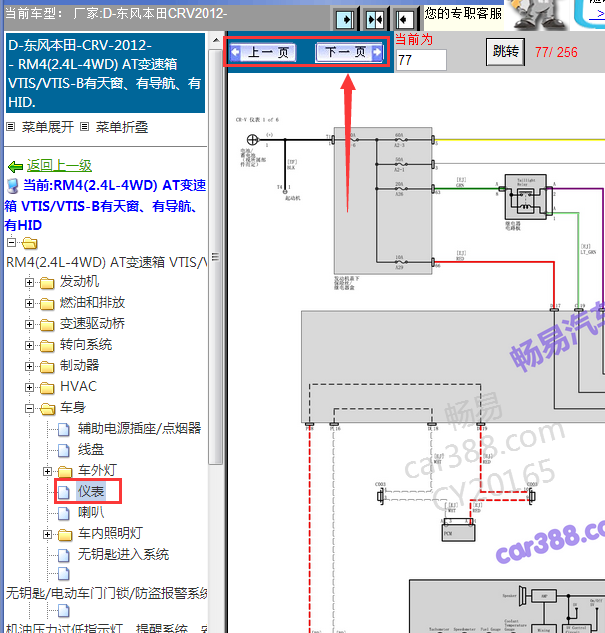The width and height of the screenshot is (605, 633).
Task: Click the green back arrow icon
Action: point(15,166)
